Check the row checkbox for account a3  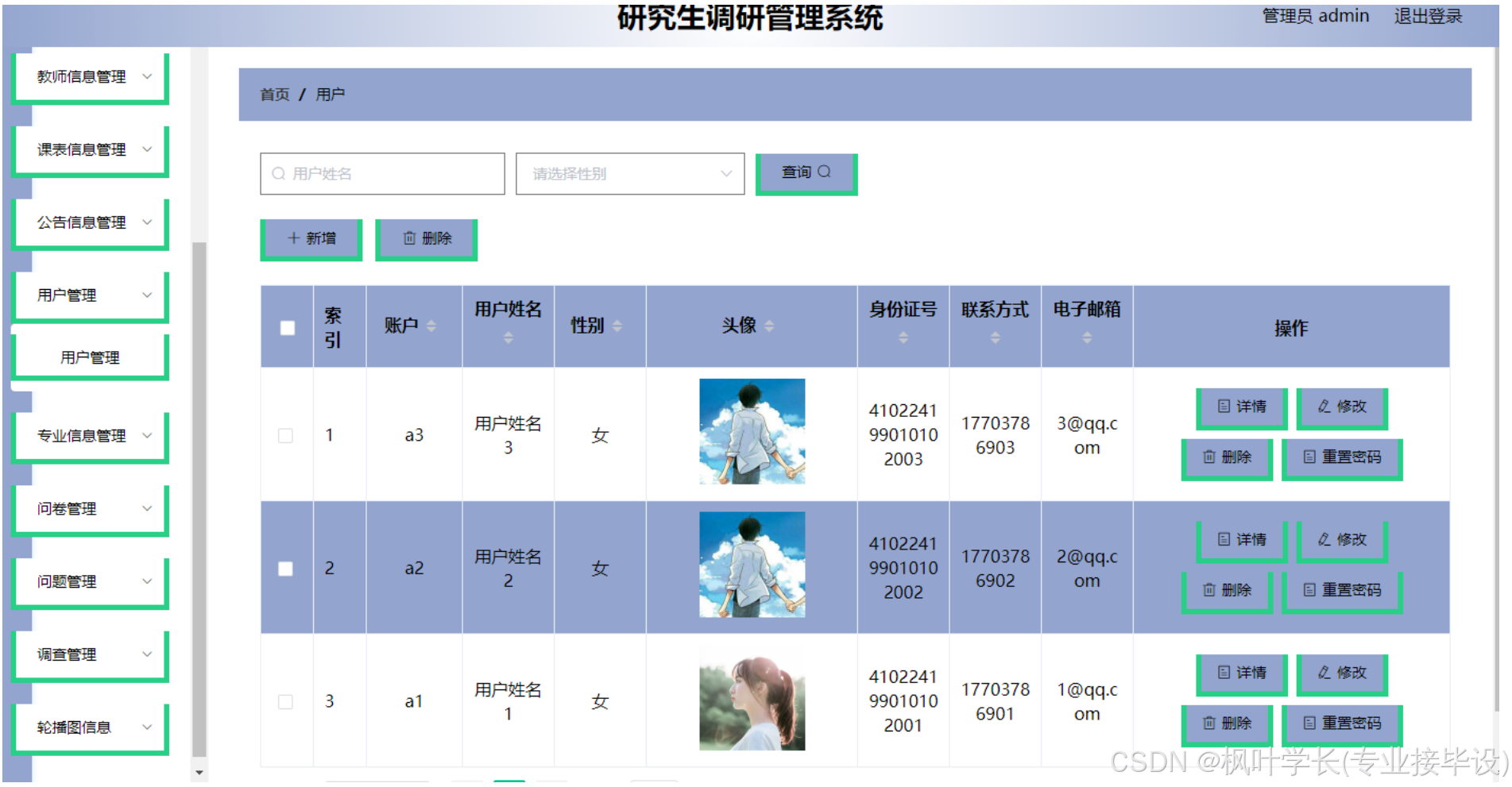[x=286, y=436]
